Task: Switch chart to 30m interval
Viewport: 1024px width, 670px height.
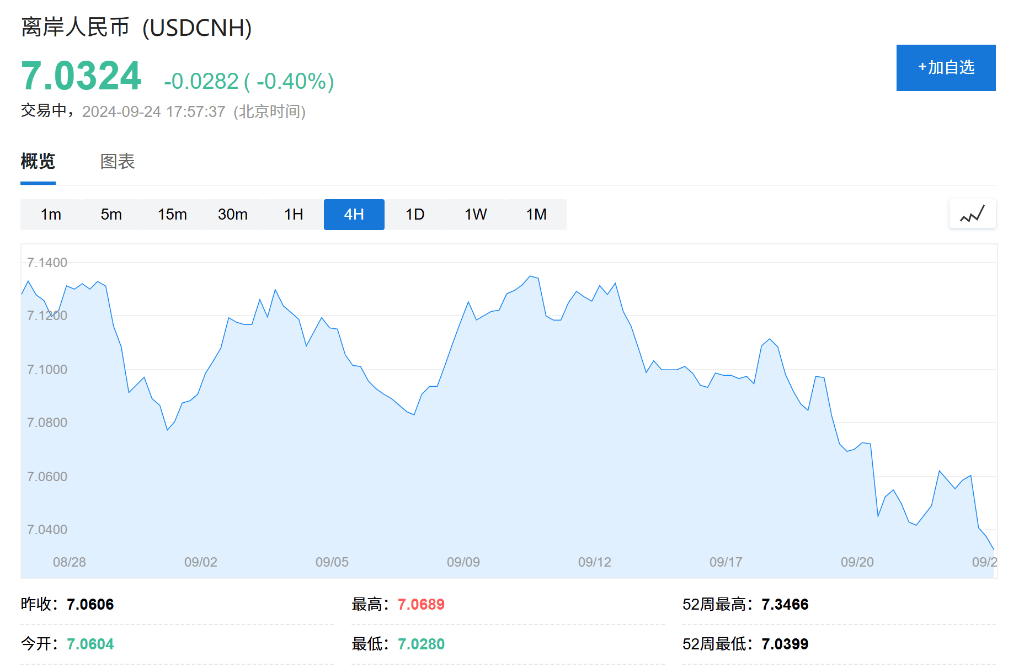Action: (x=233, y=215)
